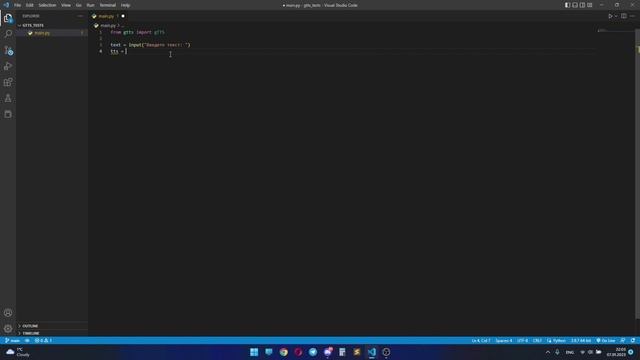
Task: Click the Visual Studio Code taskbar icon
Action: pos(371,352)
